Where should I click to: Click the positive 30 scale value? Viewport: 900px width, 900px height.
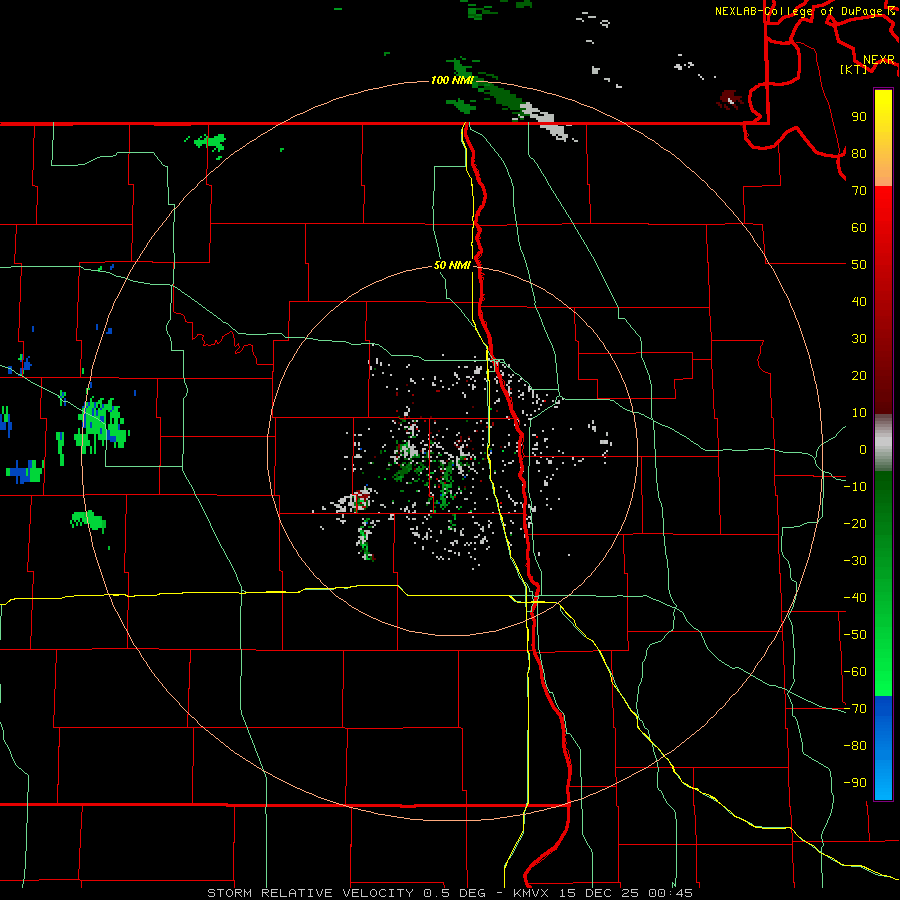click(859, 339)
